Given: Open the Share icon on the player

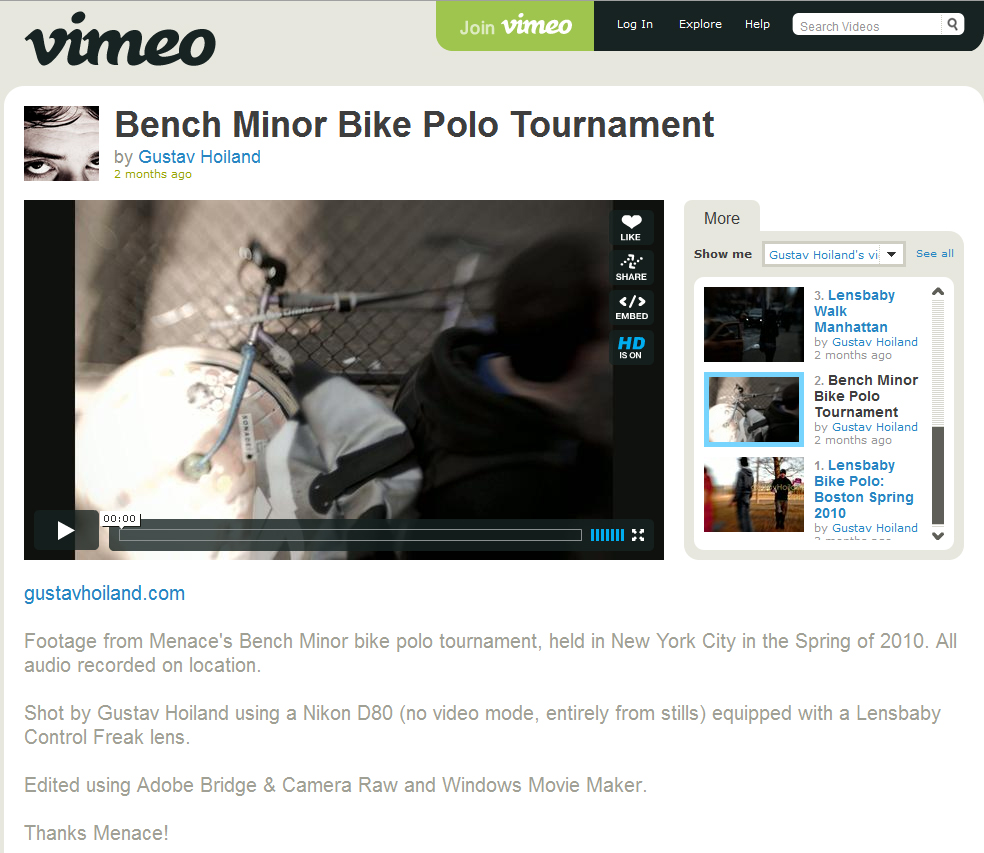Looking at the screenshot, I should [631, 267].
